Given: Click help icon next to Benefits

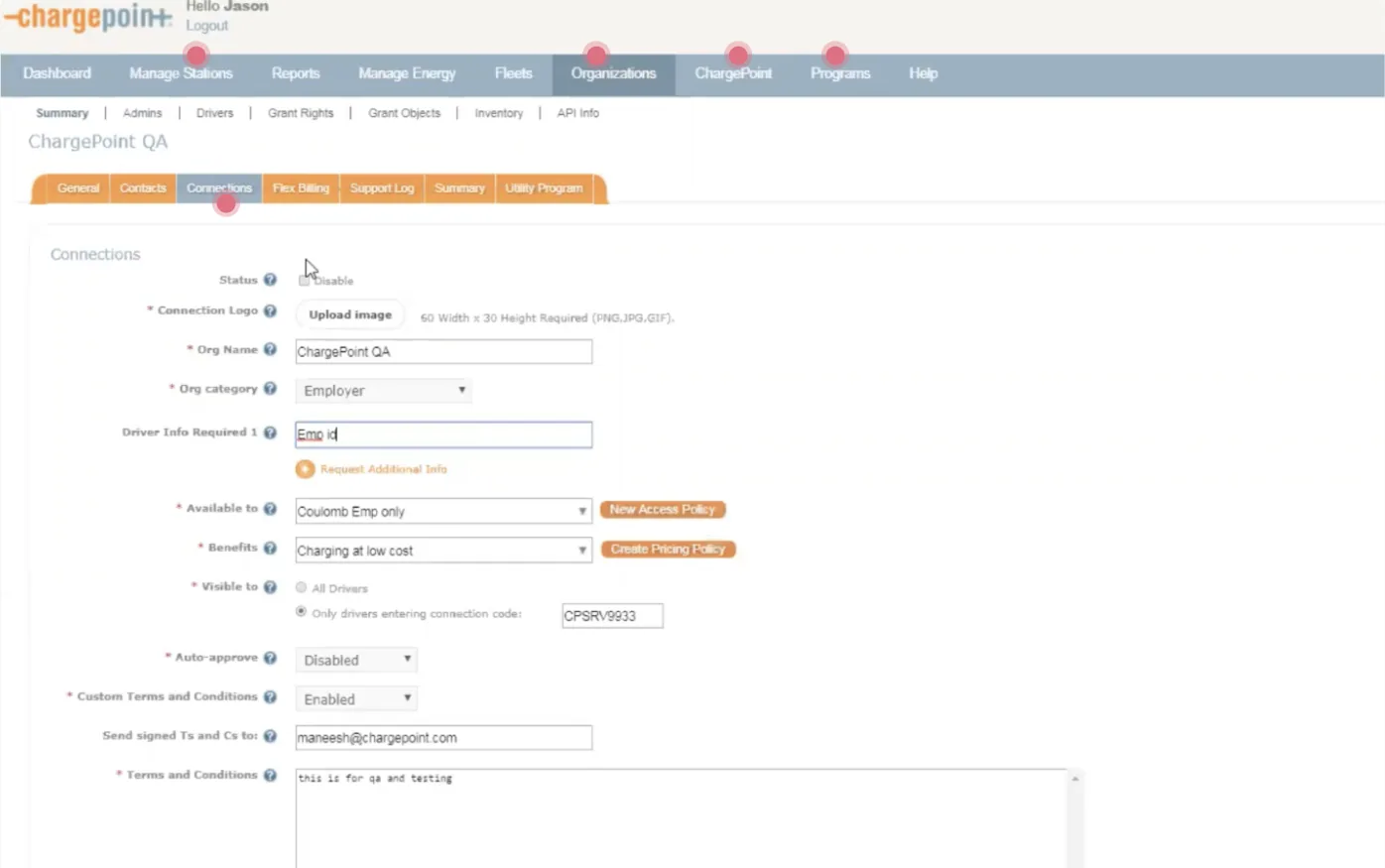Looking at the screenshot, I should click(270, 548).
